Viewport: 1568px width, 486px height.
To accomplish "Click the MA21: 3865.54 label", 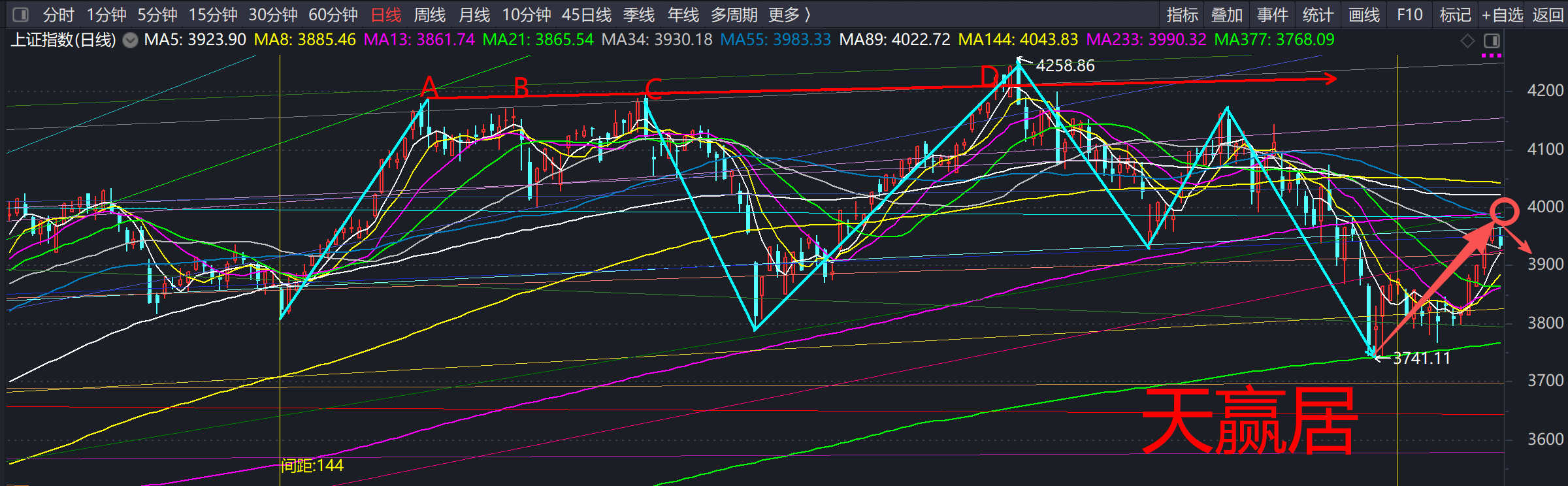I will coord(538,40).
